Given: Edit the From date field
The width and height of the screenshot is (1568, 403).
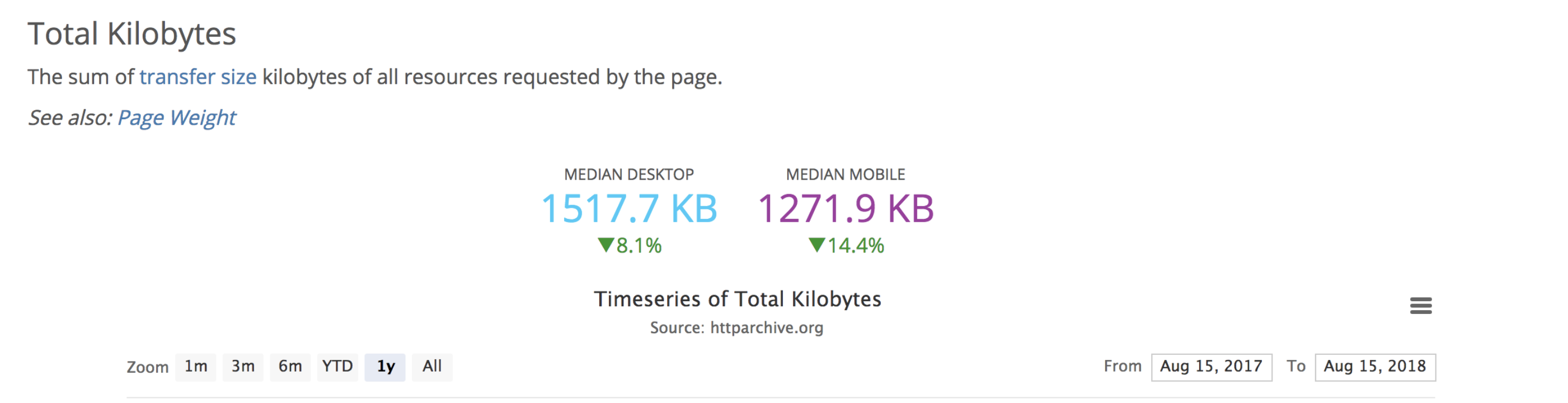Looking at the screenshot, I should click(1211, 367).
